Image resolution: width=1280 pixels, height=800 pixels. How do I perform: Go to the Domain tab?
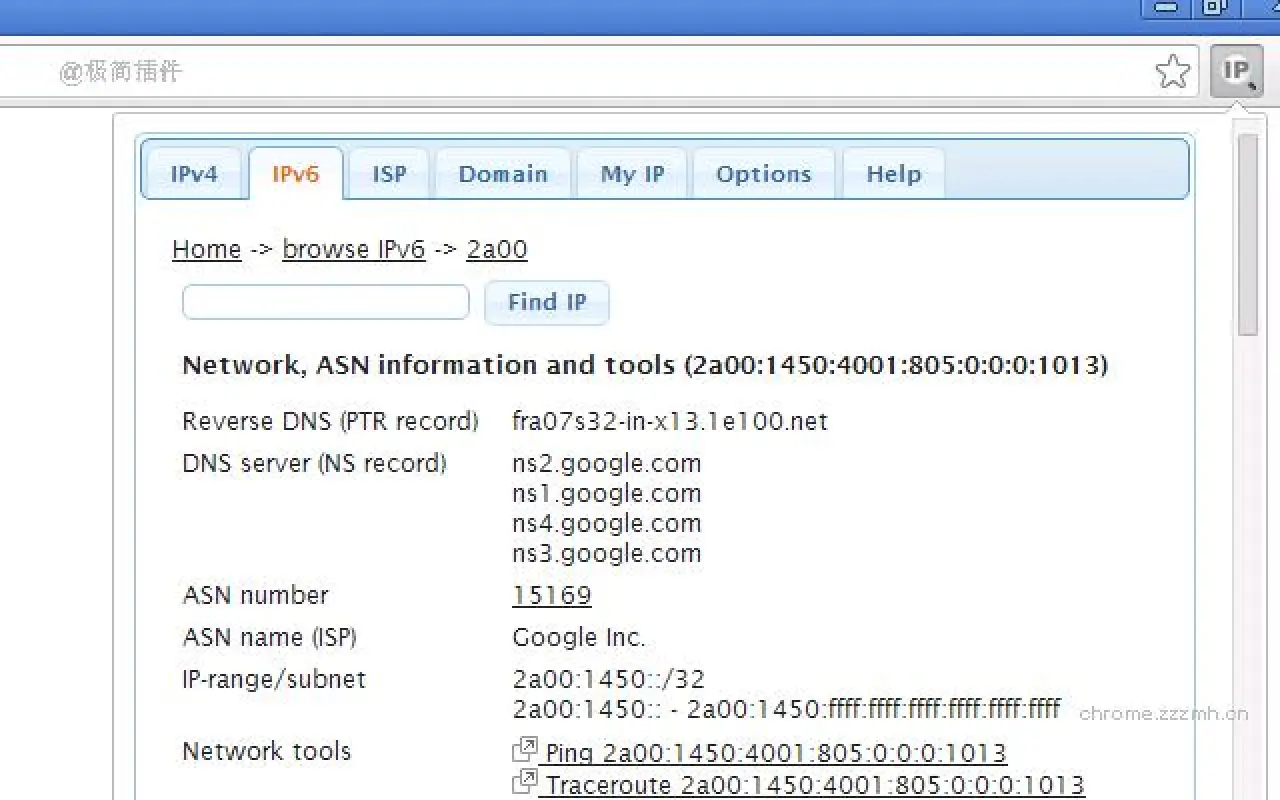tap(503, 174)
